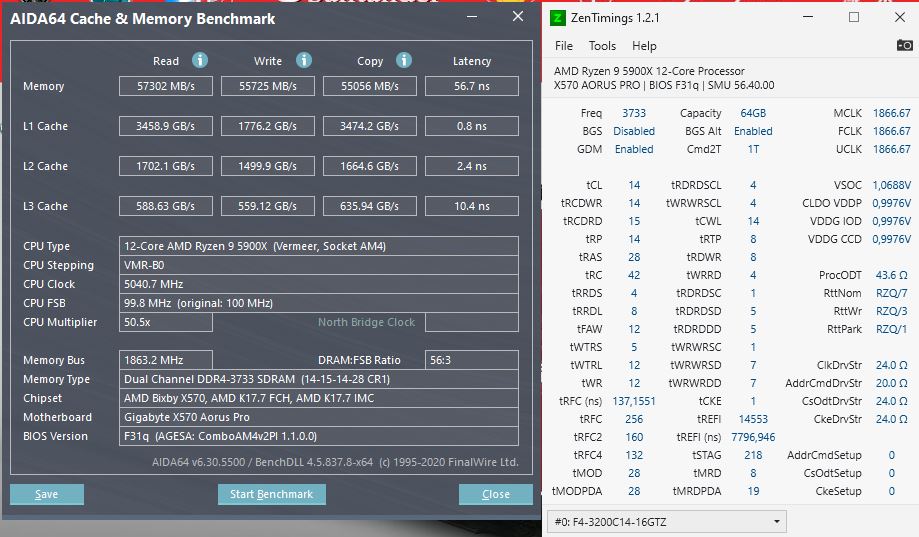Viewport: 919px width, 537px height.
Task: Click tRAS value 28 in ZenTimings
Action: point(634,257)
